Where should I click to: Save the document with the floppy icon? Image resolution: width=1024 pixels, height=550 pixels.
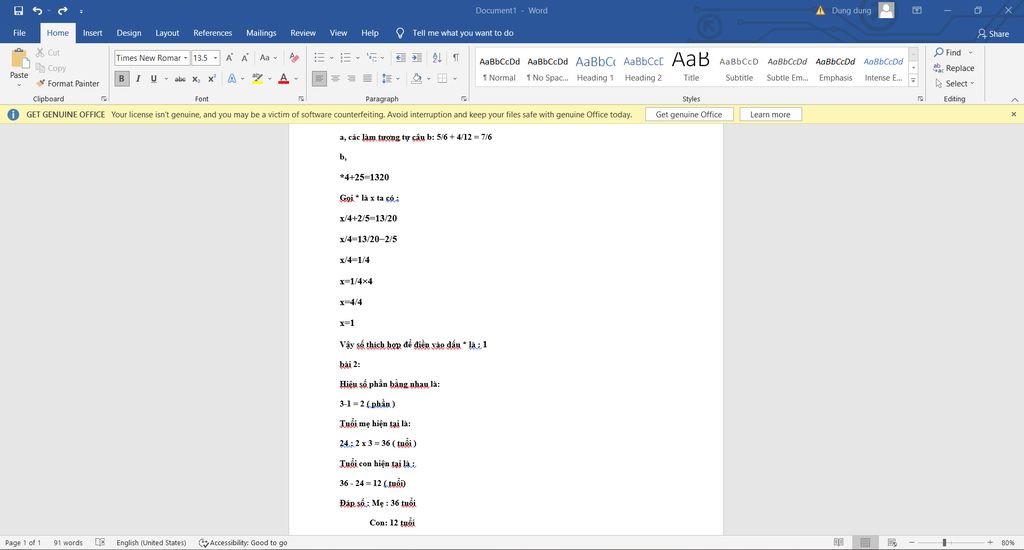click(x=18, y=10)
